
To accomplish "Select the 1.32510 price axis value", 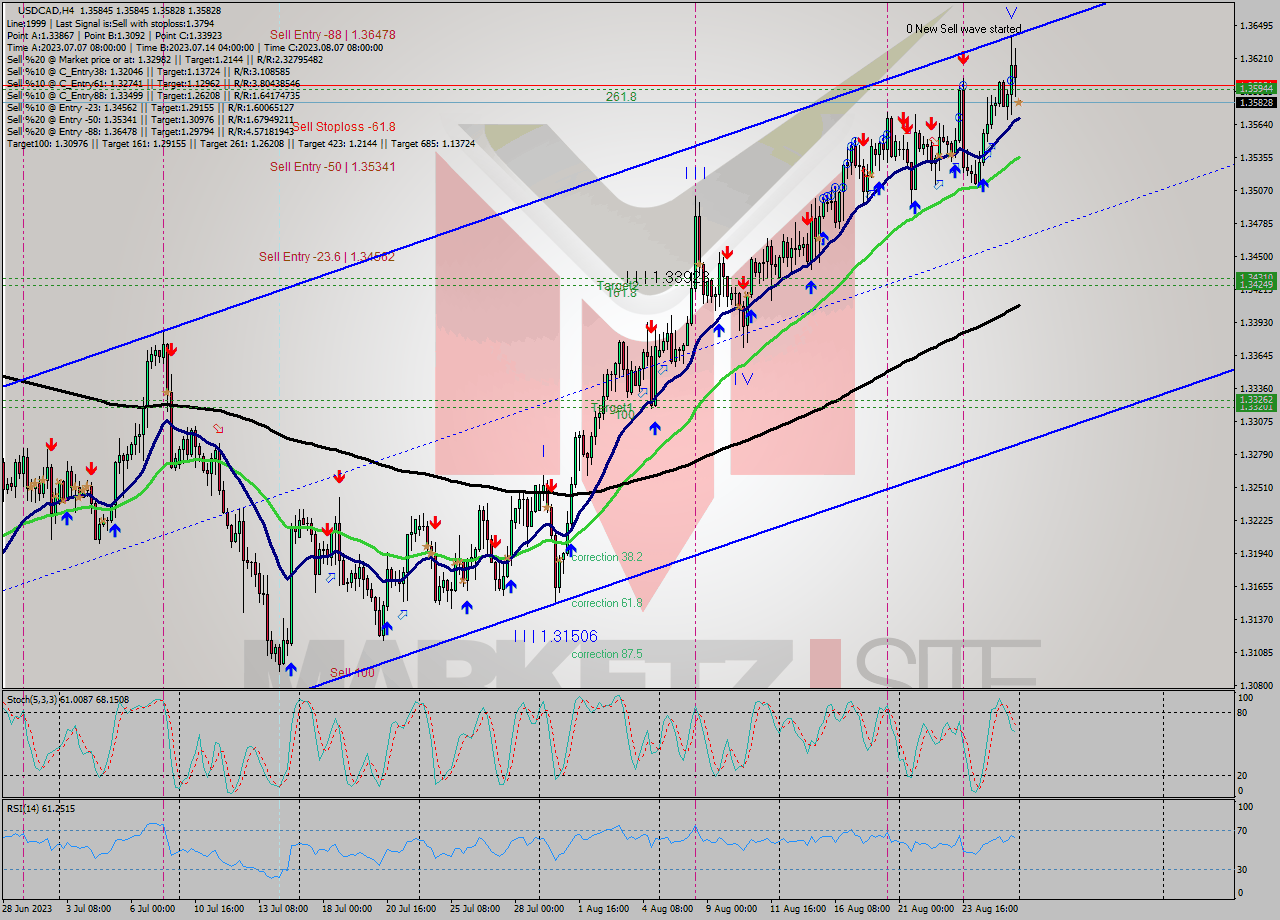I will [1256, 488].
